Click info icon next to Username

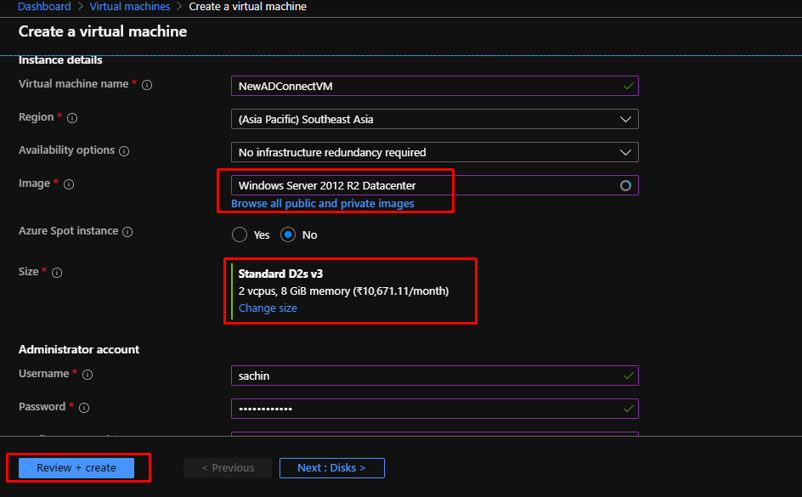87,374
